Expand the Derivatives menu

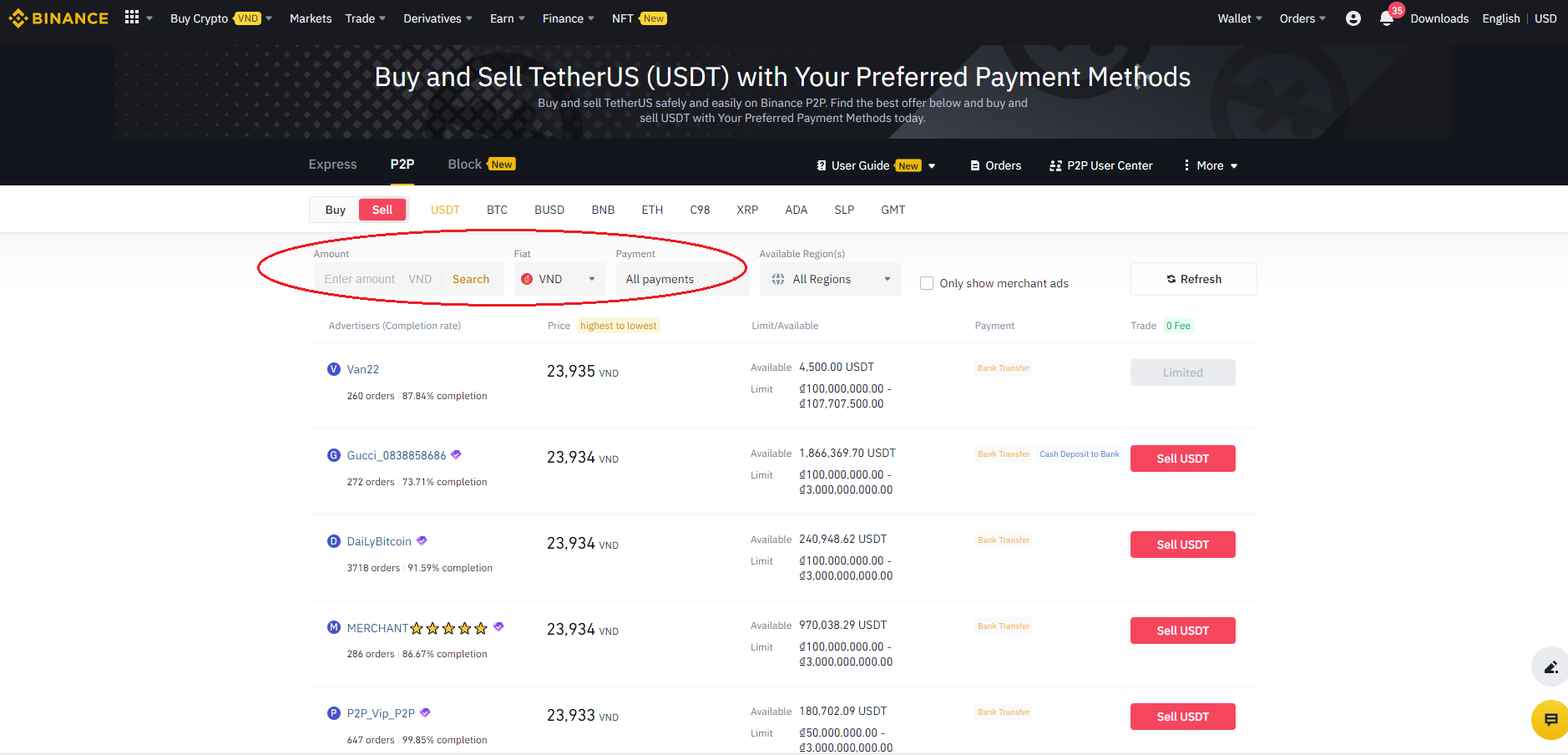tap(438, 18)
